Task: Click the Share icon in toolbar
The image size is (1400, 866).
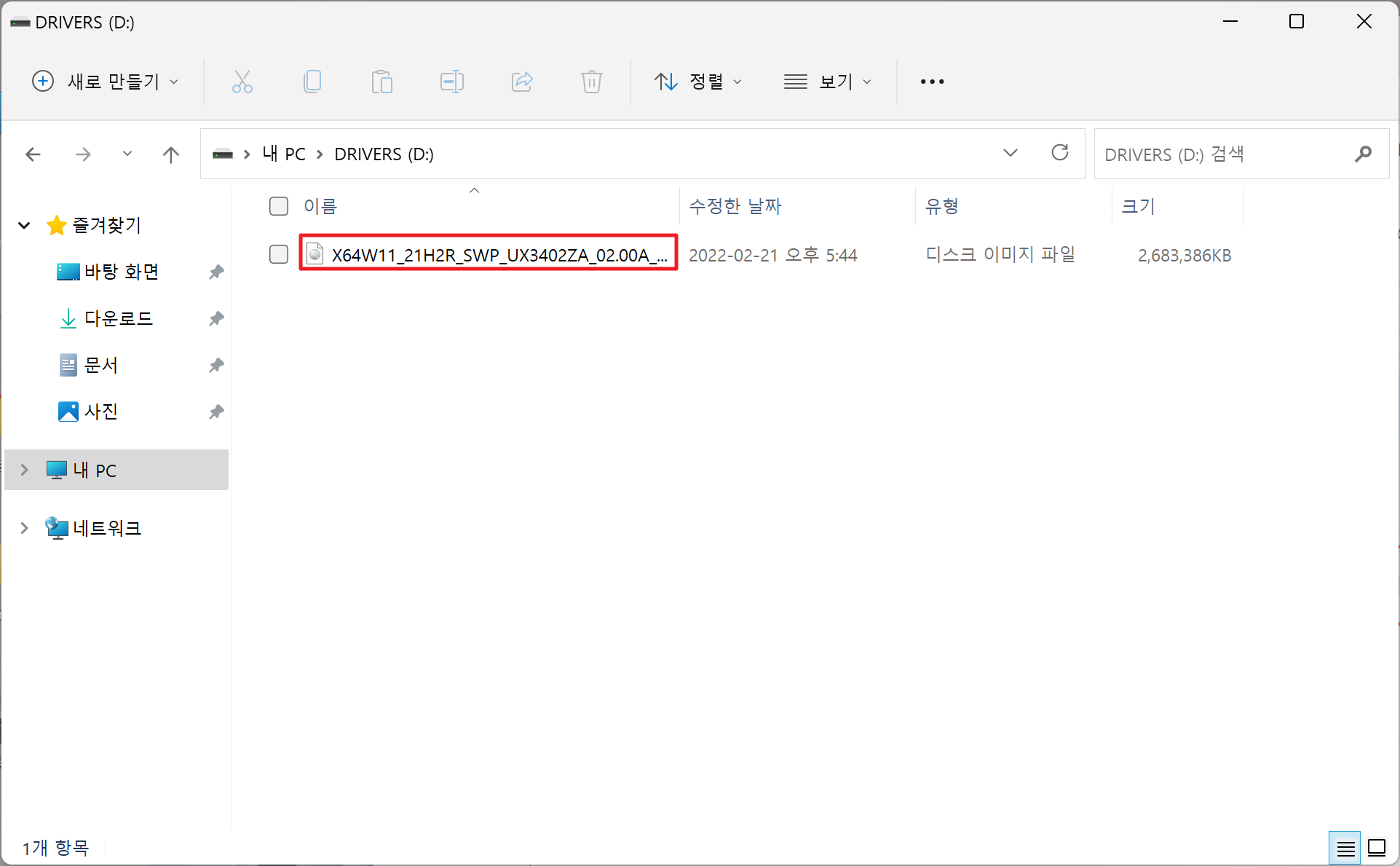Action: [522, 82]
